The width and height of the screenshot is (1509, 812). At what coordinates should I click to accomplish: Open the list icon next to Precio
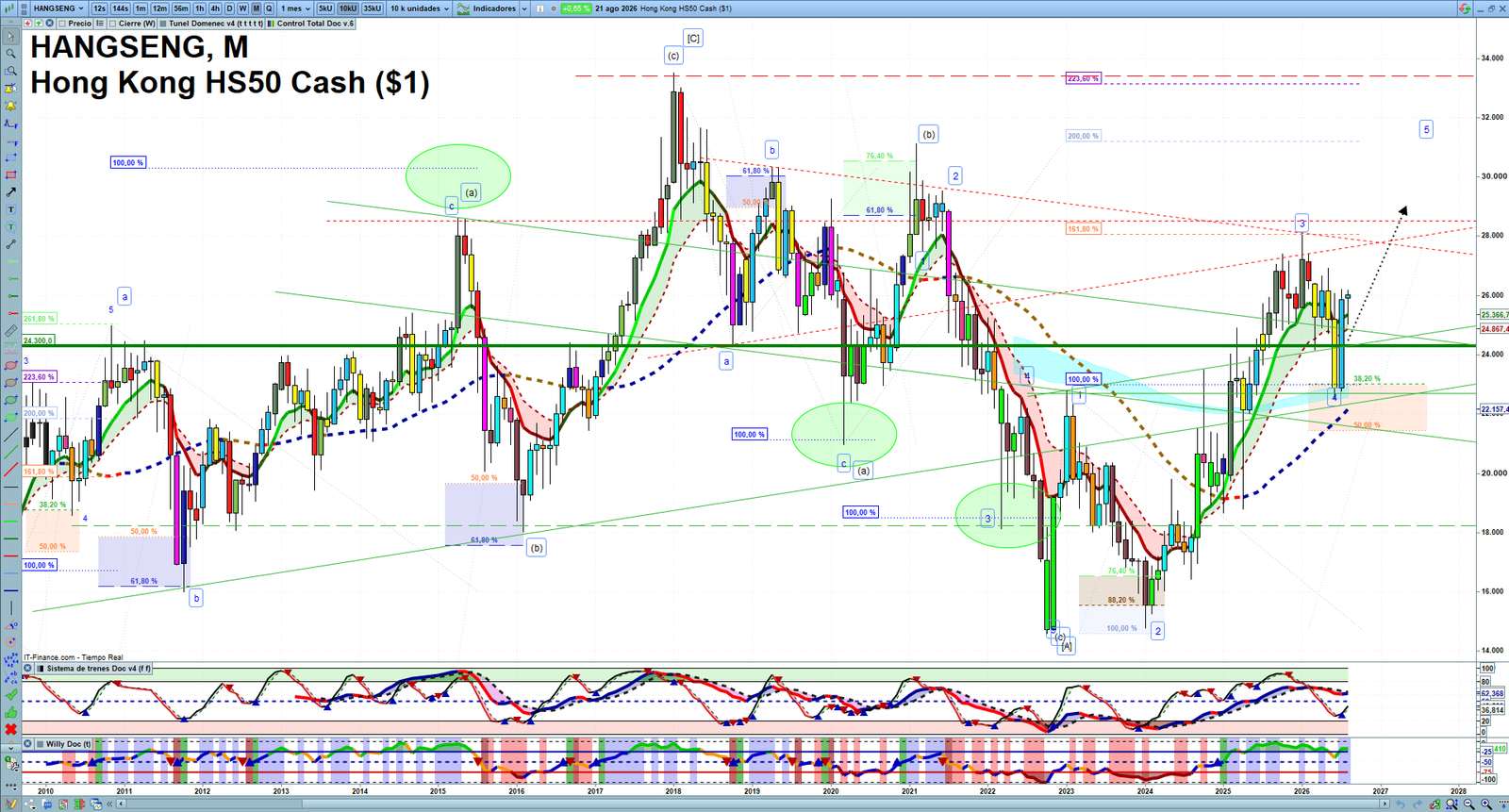tap(99, 23)
